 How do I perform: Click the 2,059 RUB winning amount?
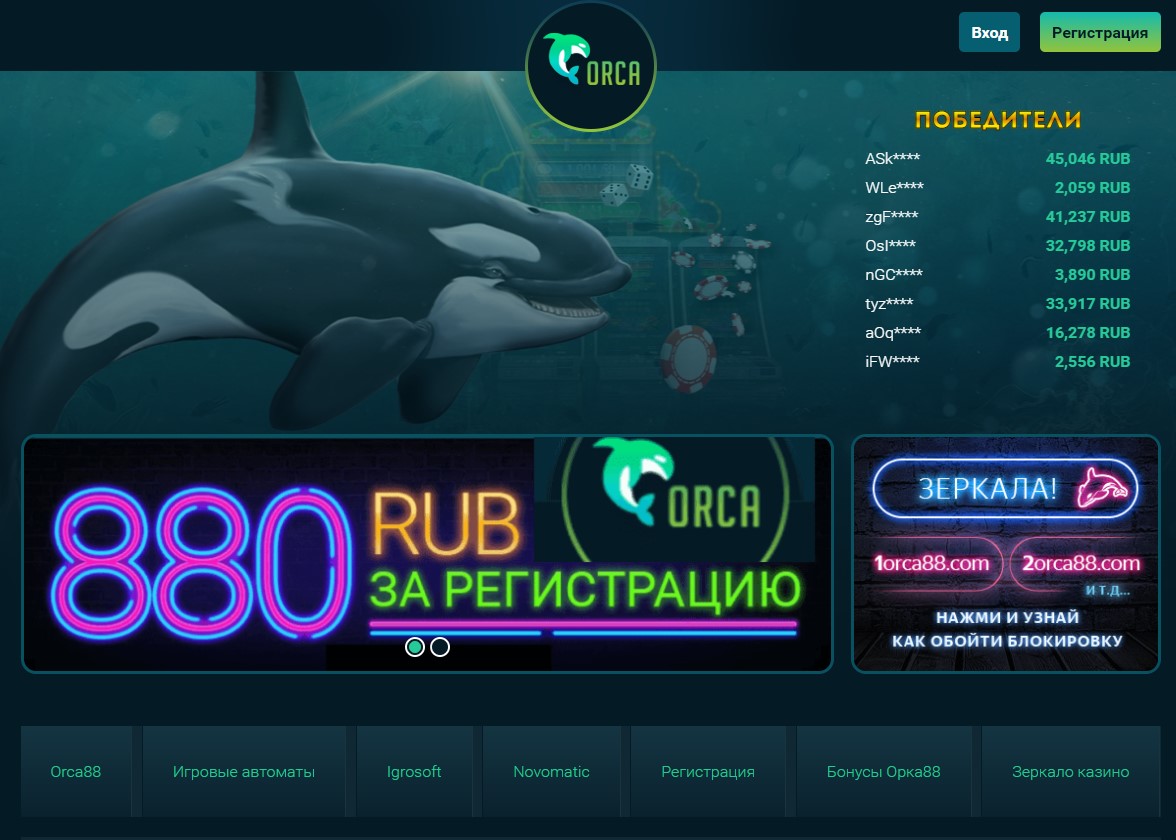[x=1092, y=188]
